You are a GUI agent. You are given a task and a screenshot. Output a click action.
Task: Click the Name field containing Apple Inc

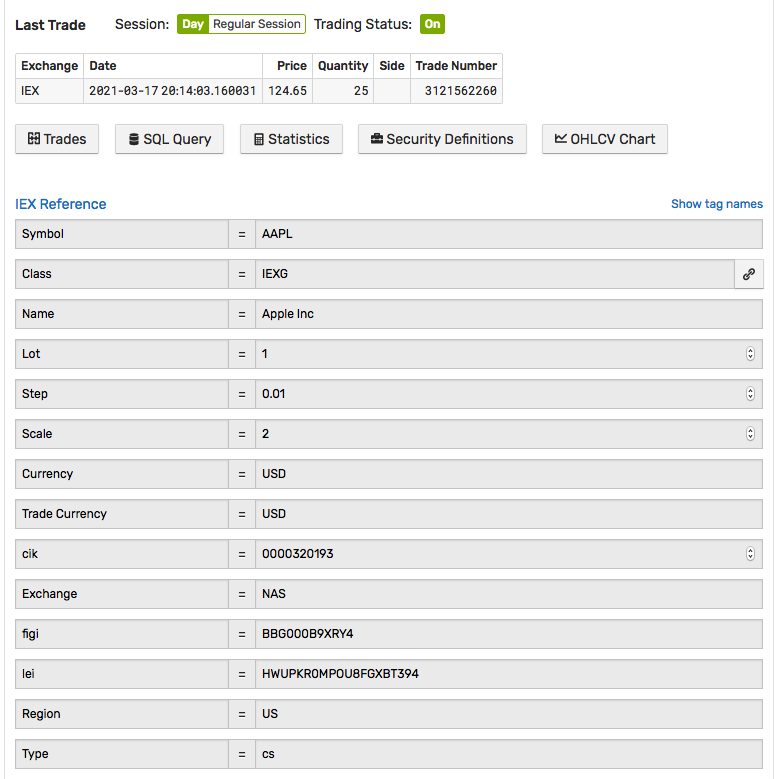(509, 314)
